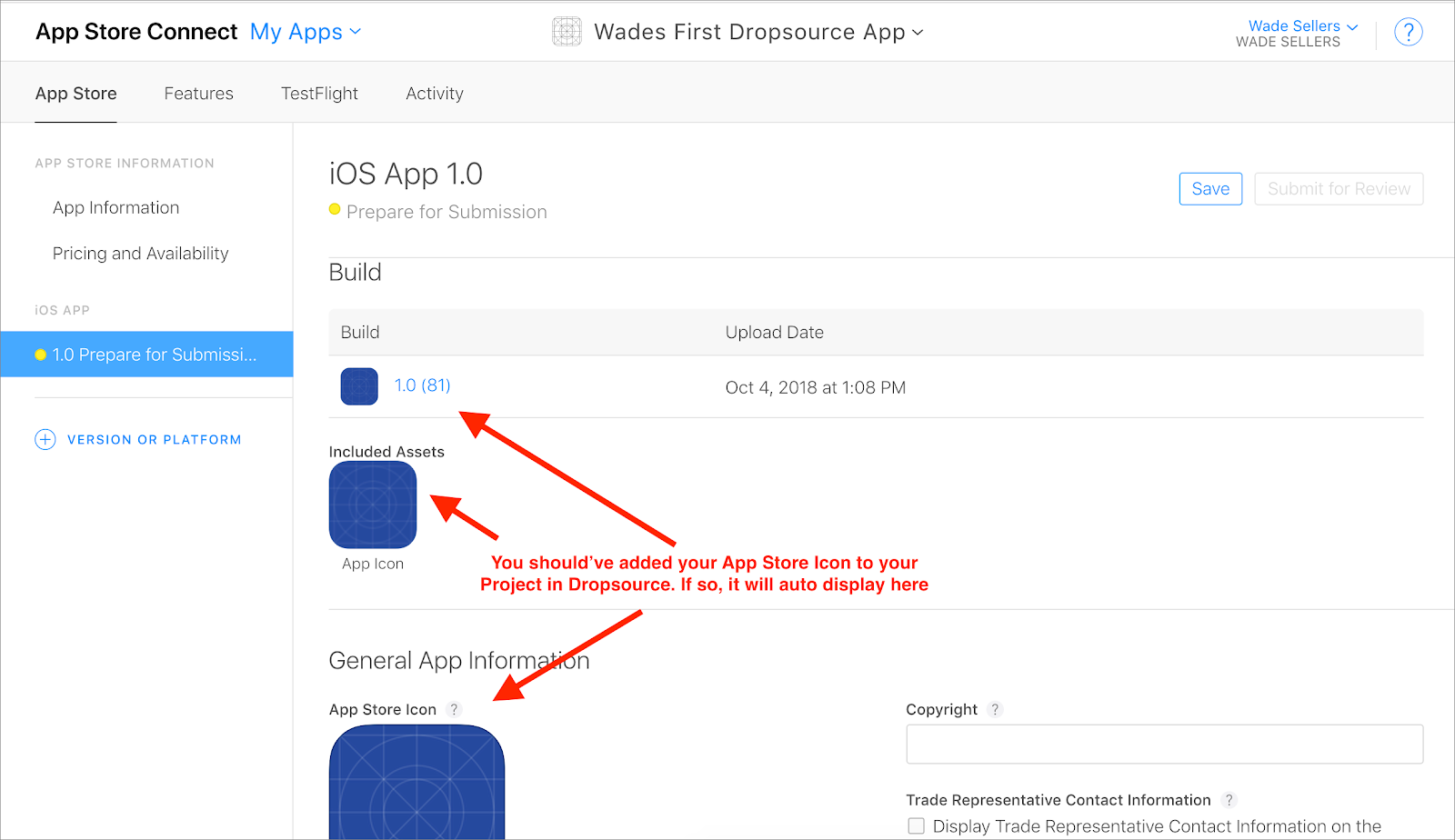Go to the Activity tab
This screenshot has width=1455, height=840.
tap(435, 94)
